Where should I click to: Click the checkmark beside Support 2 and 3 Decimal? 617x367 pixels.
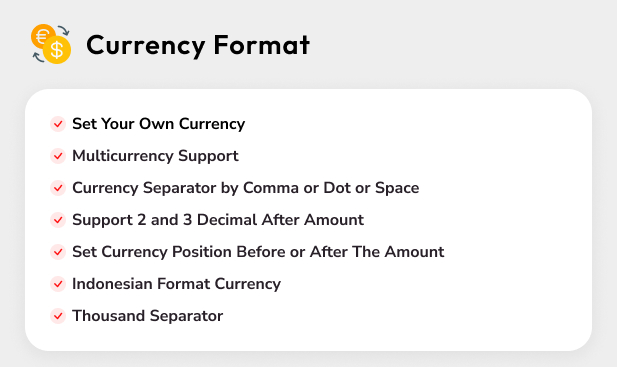(x=58, y=220)
